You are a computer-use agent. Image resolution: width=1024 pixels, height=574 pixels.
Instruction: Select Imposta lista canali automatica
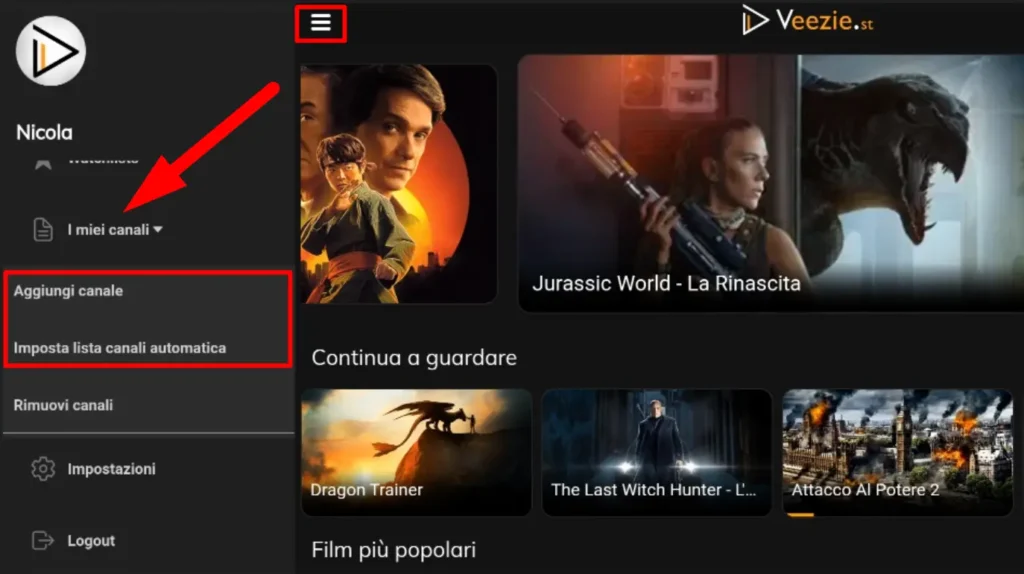click(x=120, y=348)
